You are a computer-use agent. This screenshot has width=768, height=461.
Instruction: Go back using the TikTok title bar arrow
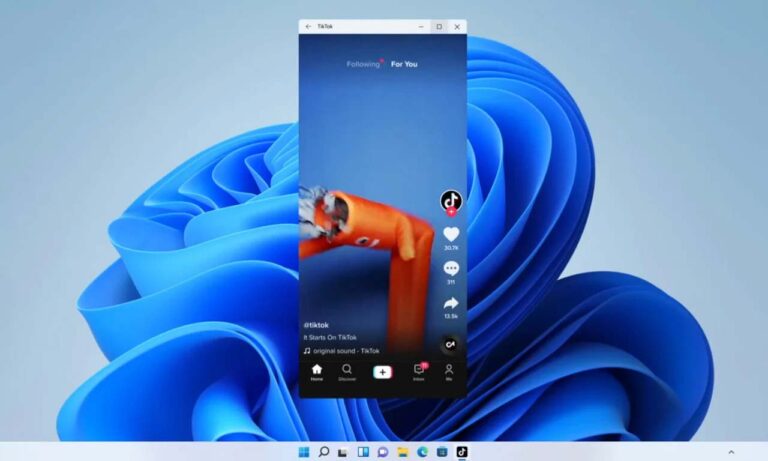point(308,26)
